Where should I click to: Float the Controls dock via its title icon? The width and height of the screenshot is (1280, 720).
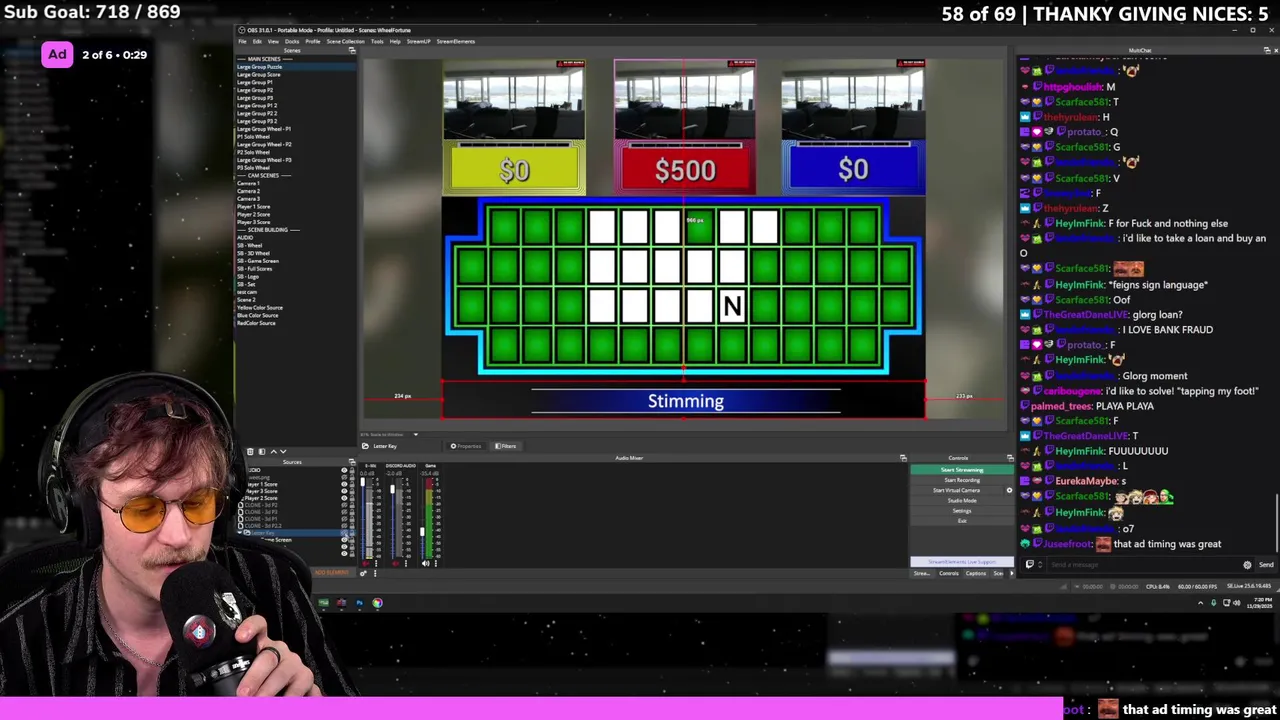click(1010, 458)
